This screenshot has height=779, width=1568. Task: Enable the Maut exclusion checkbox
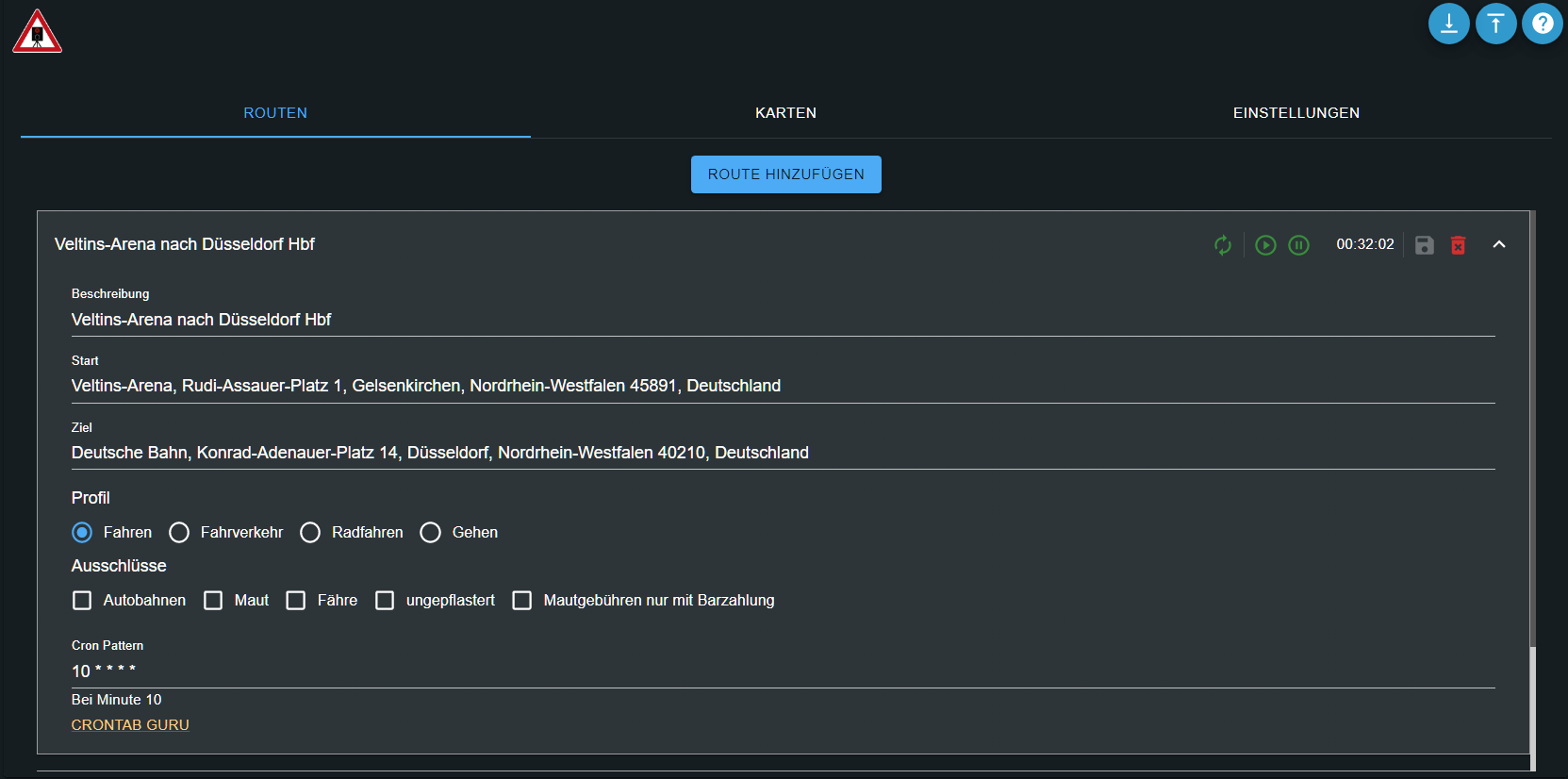[x=213, y=601]
